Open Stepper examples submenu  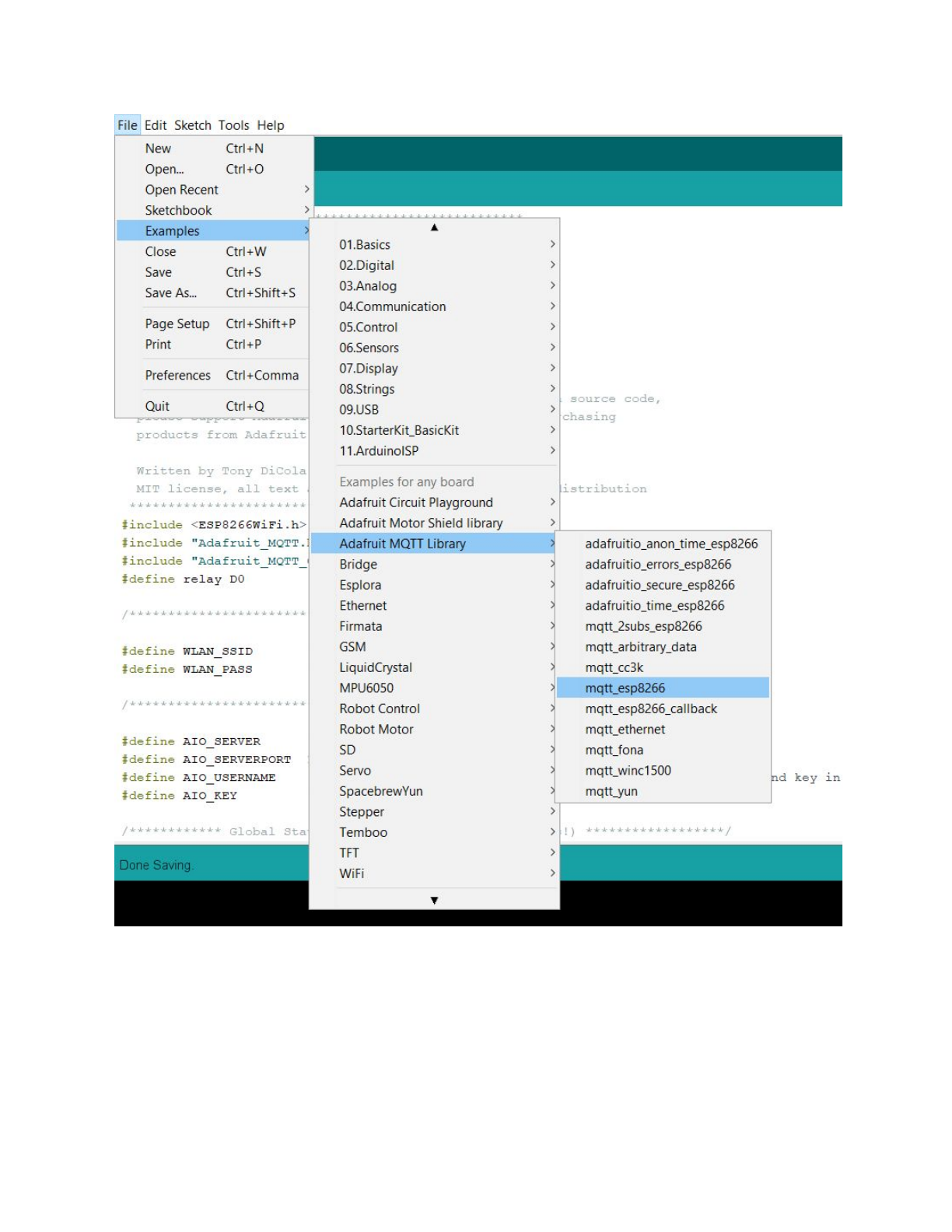(434, 811)
